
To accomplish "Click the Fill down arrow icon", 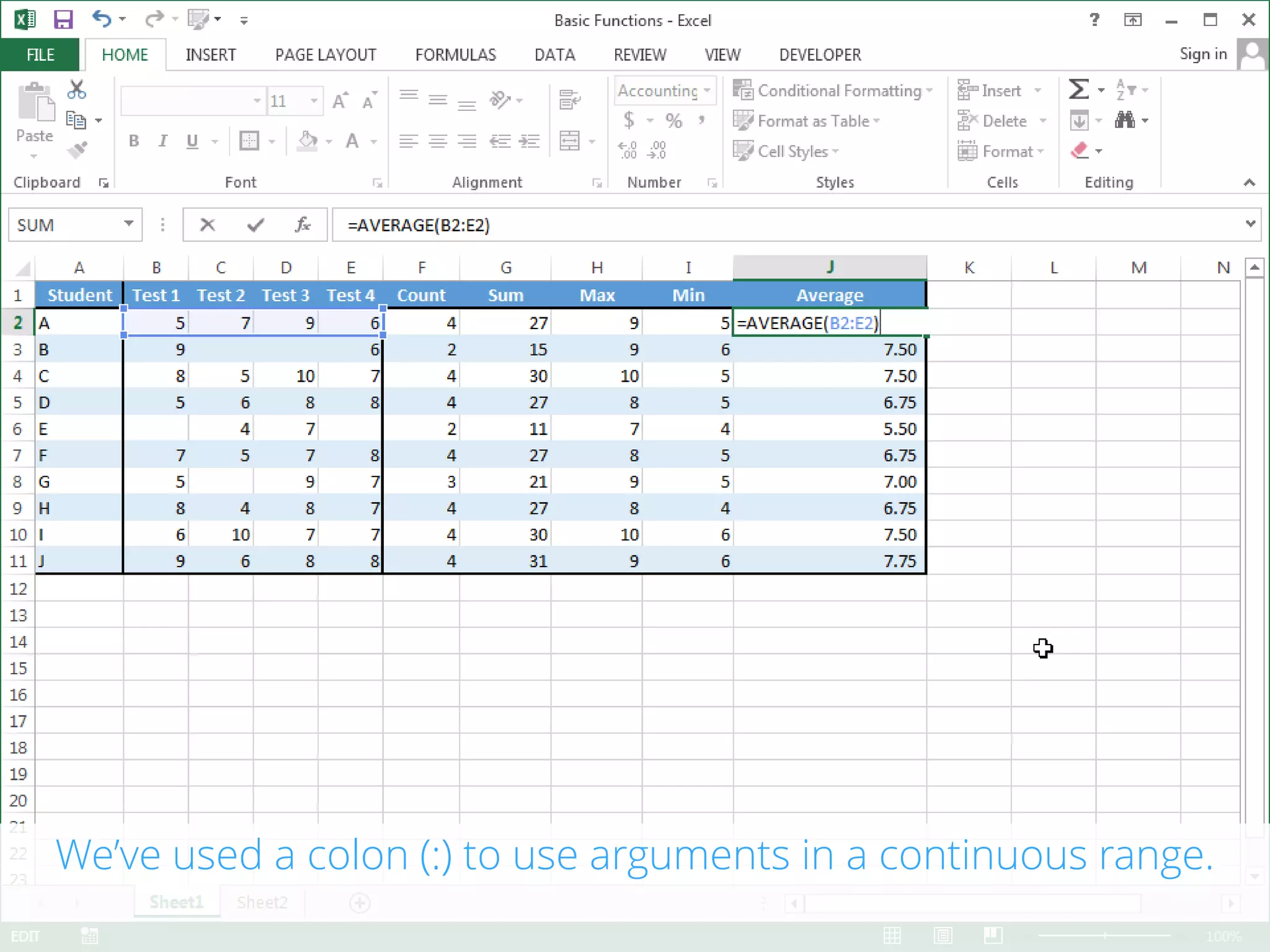I will [x=1079, y=120].
